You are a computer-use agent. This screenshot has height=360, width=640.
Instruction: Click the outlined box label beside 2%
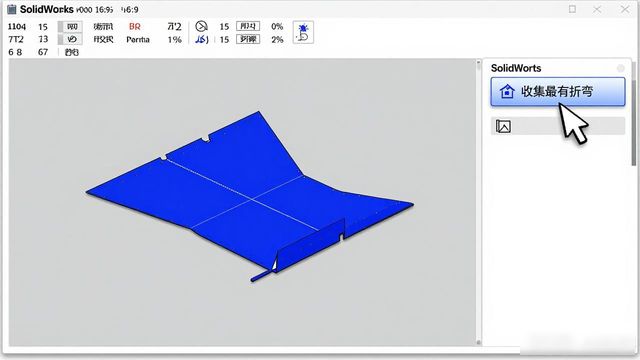[248, 39]
